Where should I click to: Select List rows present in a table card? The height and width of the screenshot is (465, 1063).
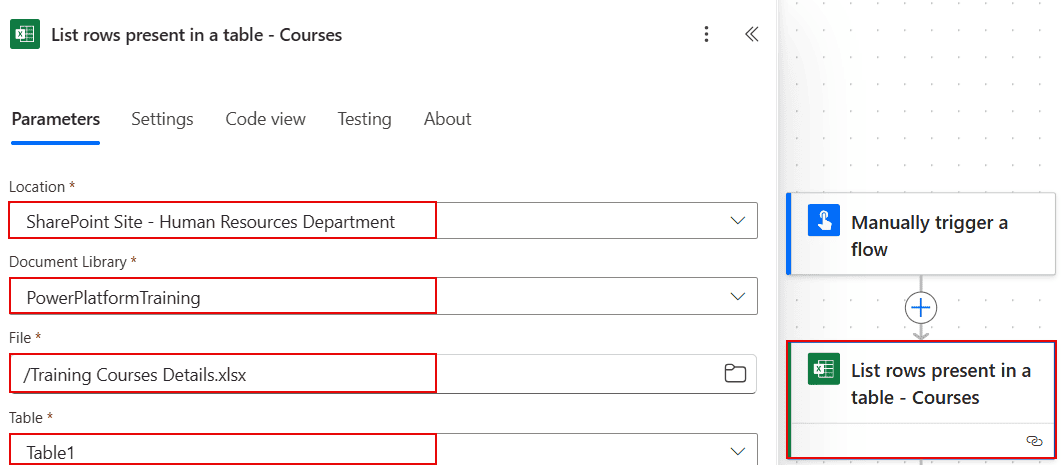coord(921,399)
